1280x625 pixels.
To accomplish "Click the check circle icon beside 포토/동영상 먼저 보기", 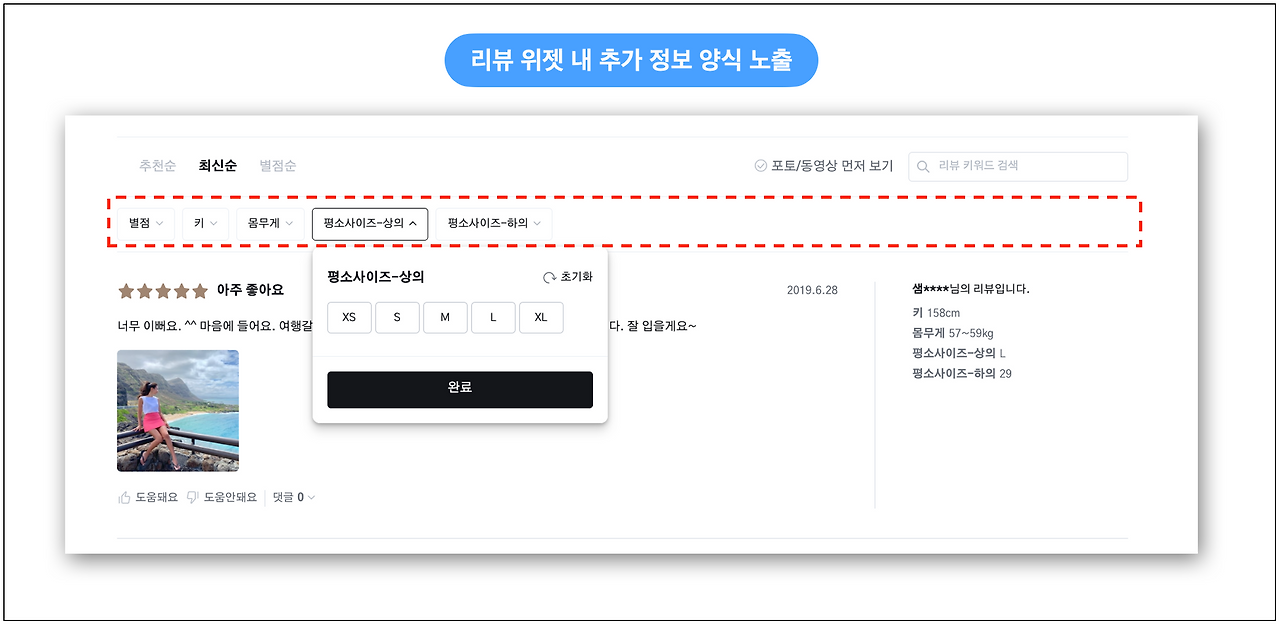I will [760, 166].
